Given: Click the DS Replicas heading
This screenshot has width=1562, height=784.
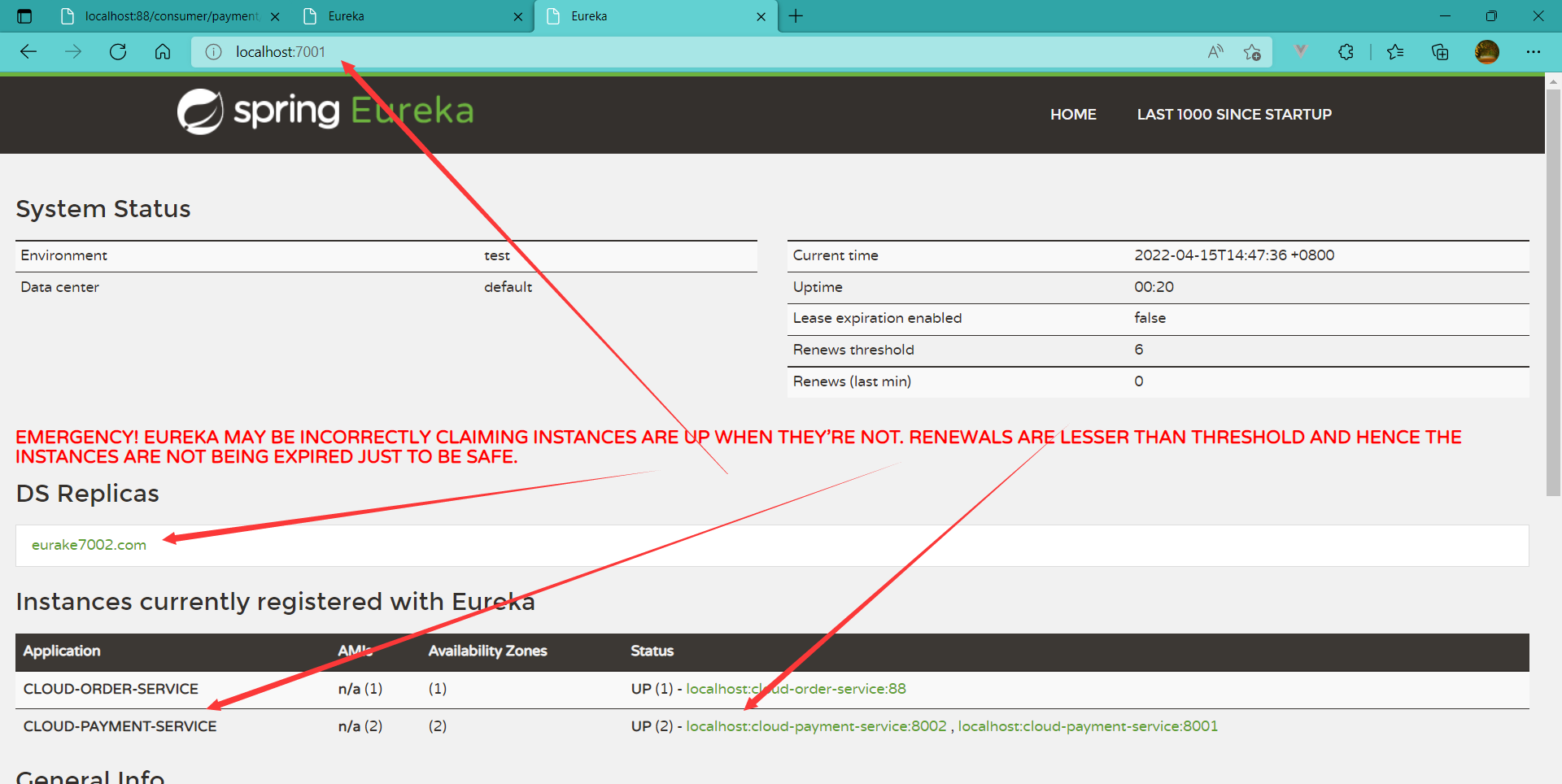Looking at the screenshot, I should point(88,494).
